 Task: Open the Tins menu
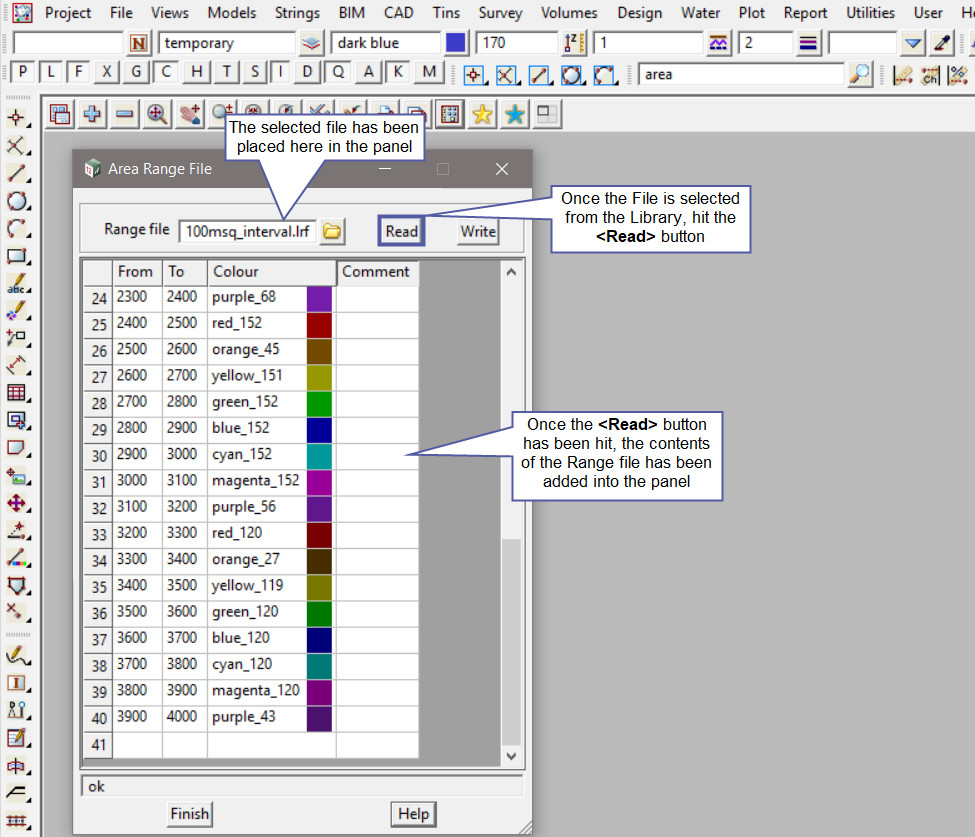click(447, 13)
